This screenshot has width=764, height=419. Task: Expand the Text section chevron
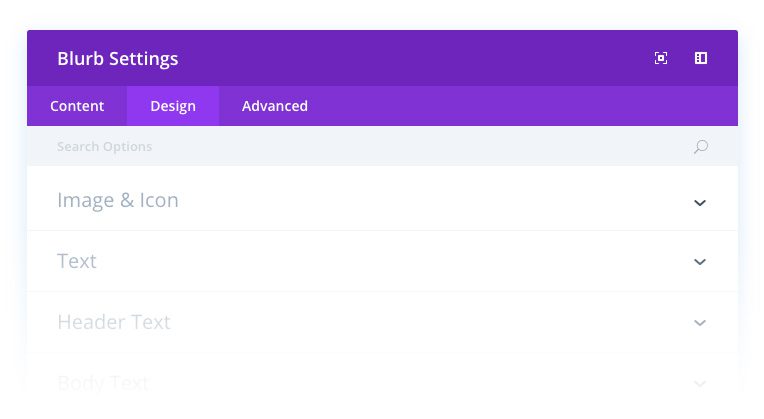[700, 262]
